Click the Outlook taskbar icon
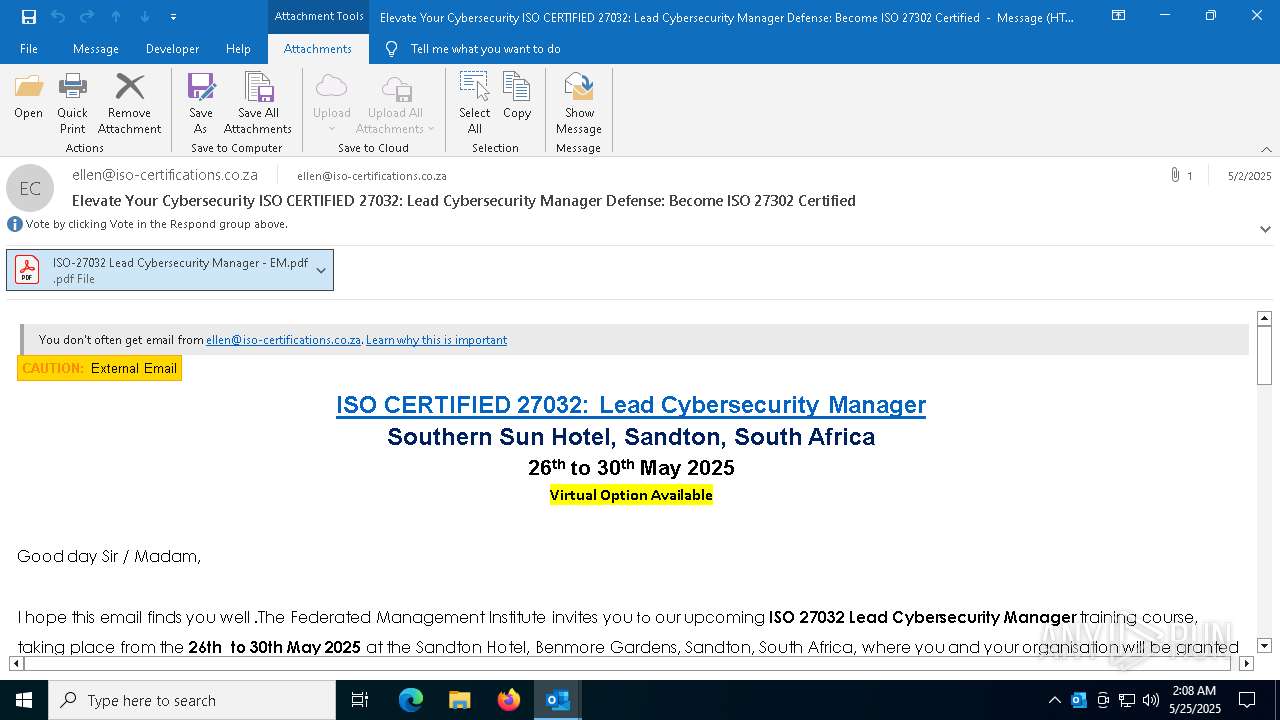Screen dimensions: 1280x720 pos(558,700)
